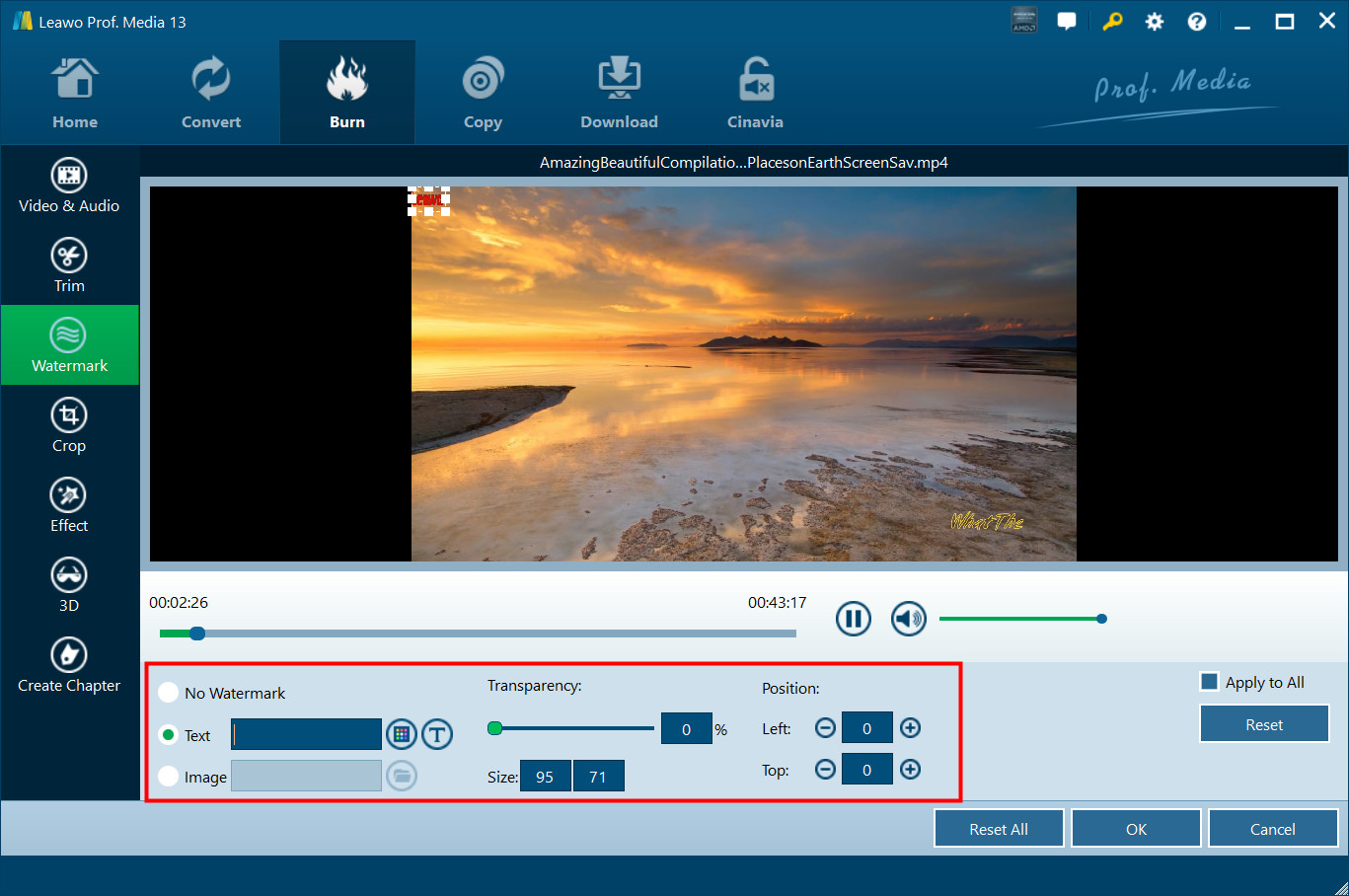Screen dimensions: 1349x896
Task: Open watermark text color picker
Action: [401, 734]
